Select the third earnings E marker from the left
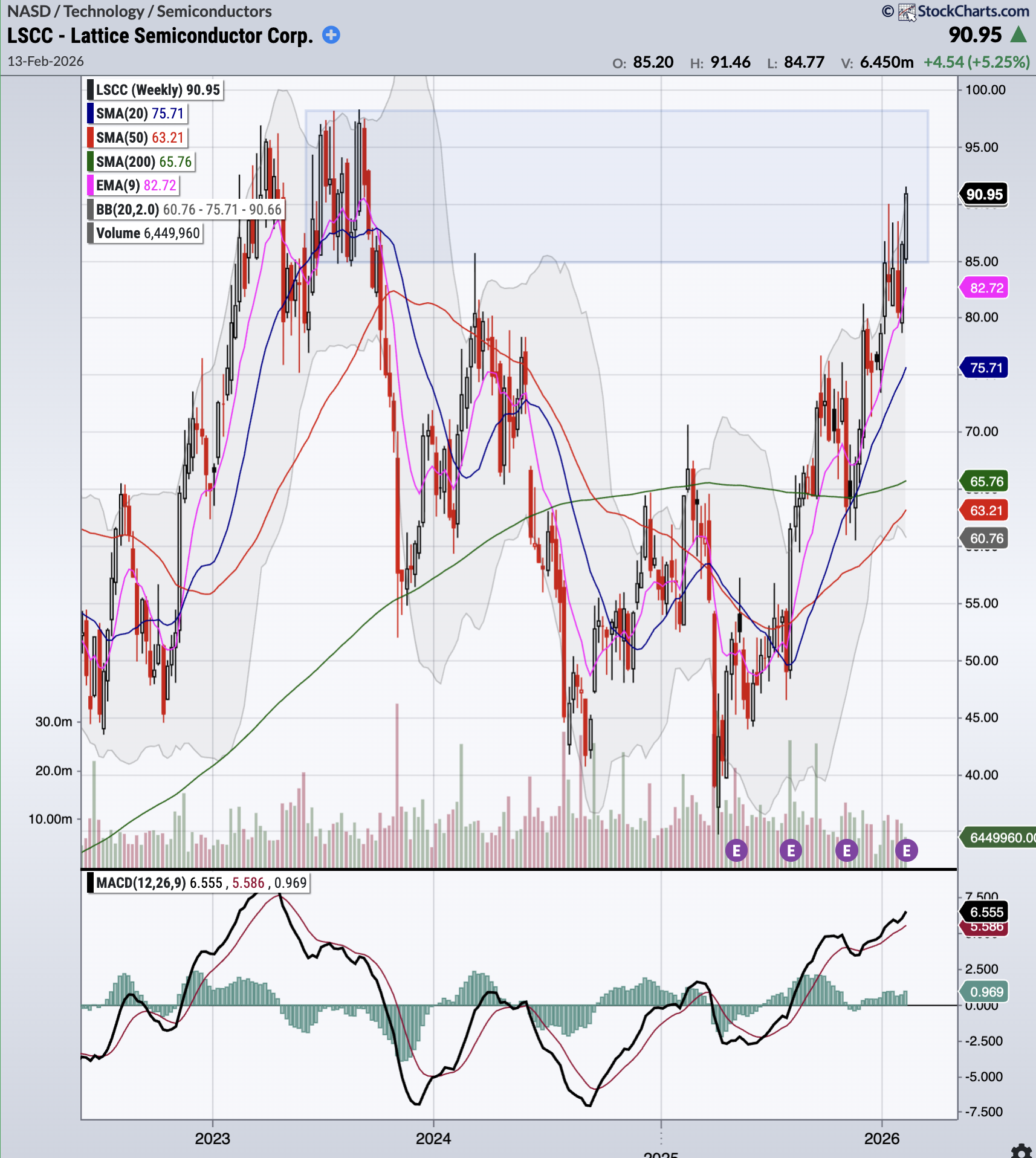This screenshot has width=1036, height=1158. (x=846, y=850)
